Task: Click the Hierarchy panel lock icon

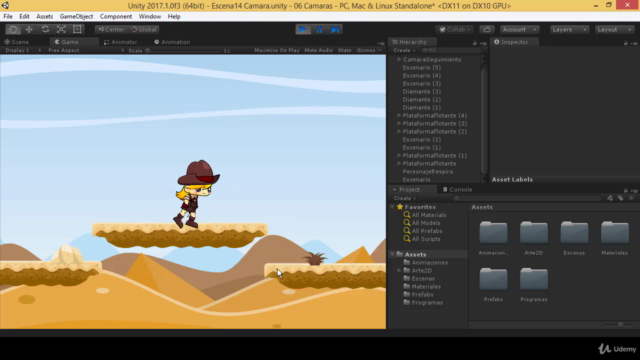Action: point(474,43)
